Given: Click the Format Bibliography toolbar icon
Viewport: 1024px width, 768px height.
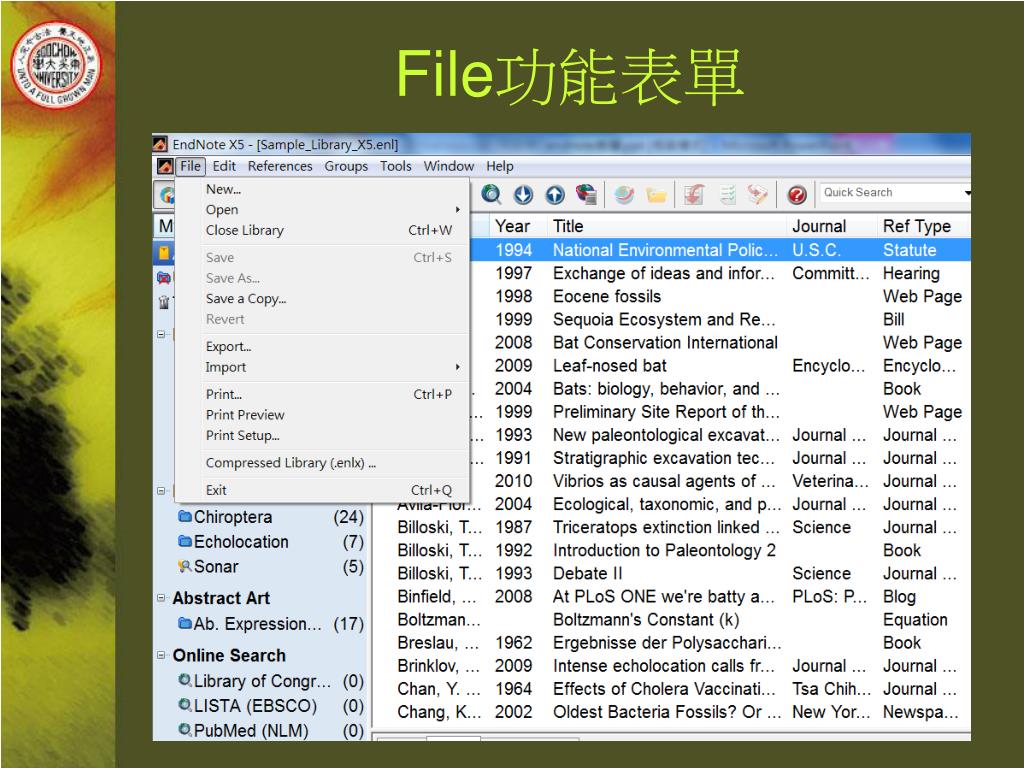Looking at the screenshot, I should point(728,194).
